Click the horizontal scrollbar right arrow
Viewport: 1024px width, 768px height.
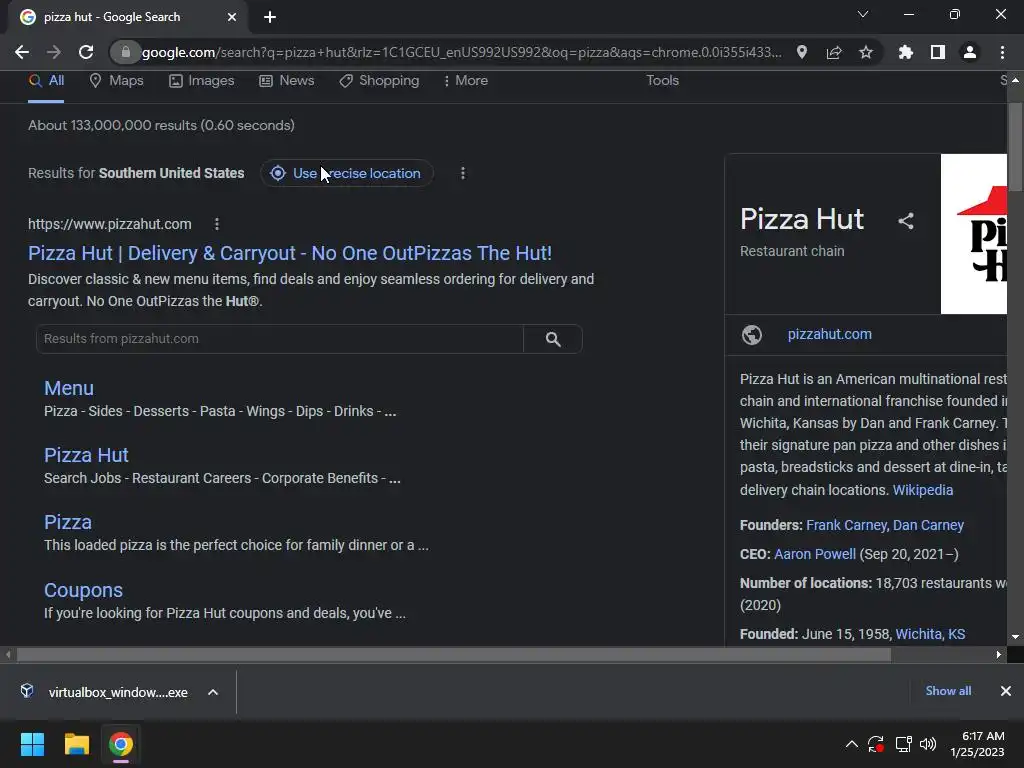coord(999,654)
